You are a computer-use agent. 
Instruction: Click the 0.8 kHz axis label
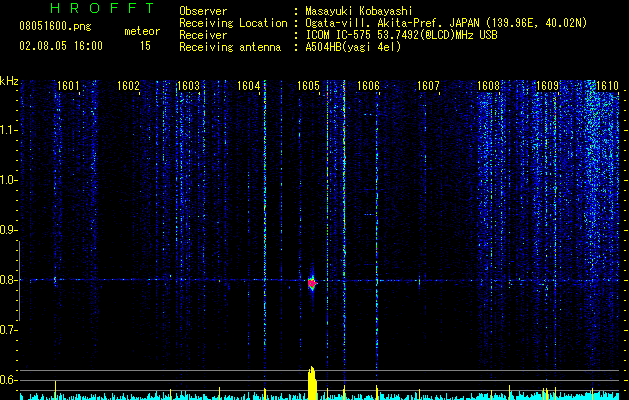(x=8, y=280)
